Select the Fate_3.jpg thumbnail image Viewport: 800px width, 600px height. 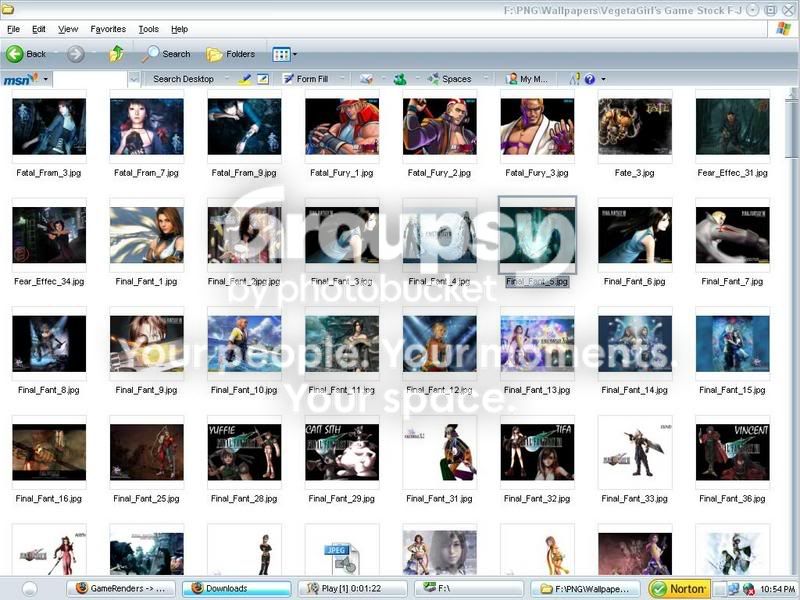pos(635,127)
